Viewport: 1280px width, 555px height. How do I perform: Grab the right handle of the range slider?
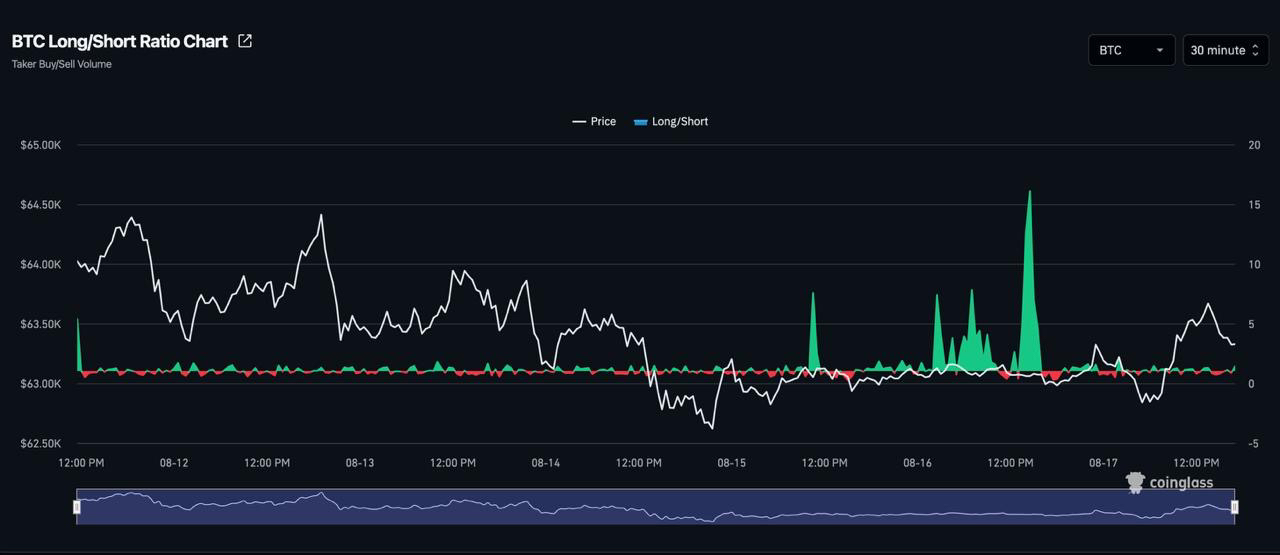(1235, 507)
